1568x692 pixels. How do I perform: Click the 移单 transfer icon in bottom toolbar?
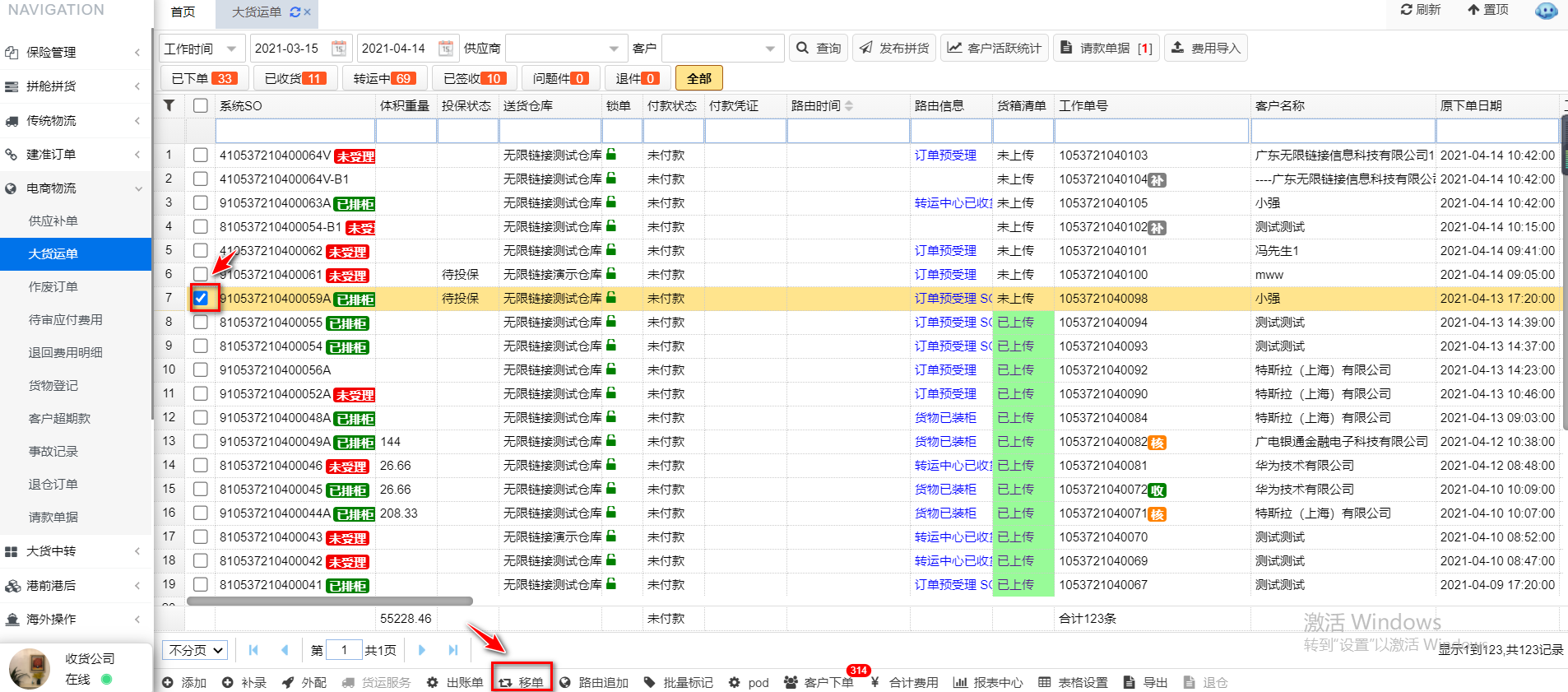(x=506, y=682)
